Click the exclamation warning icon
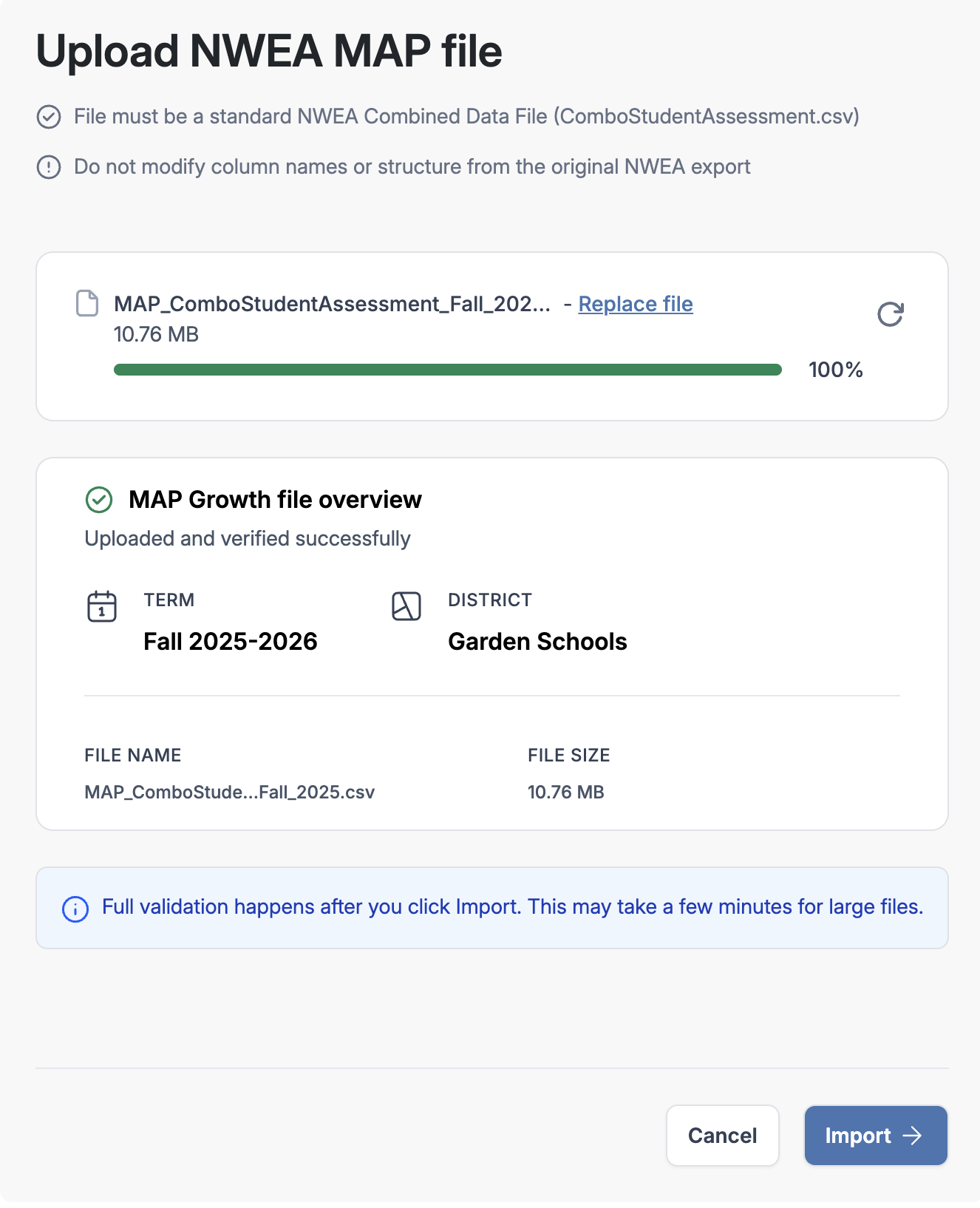This screenshot has width=980, height=1208. pyautogui.click(x=49, y=167)
